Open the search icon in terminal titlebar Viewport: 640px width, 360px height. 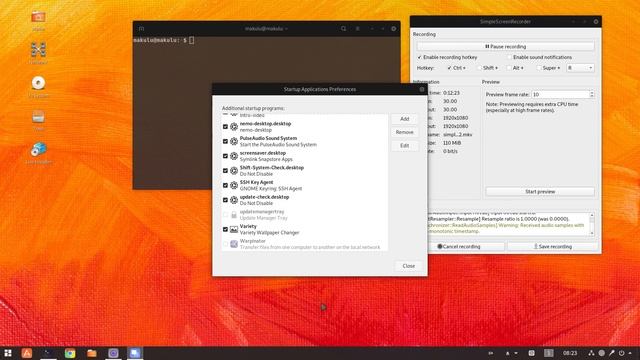(343, 29)
